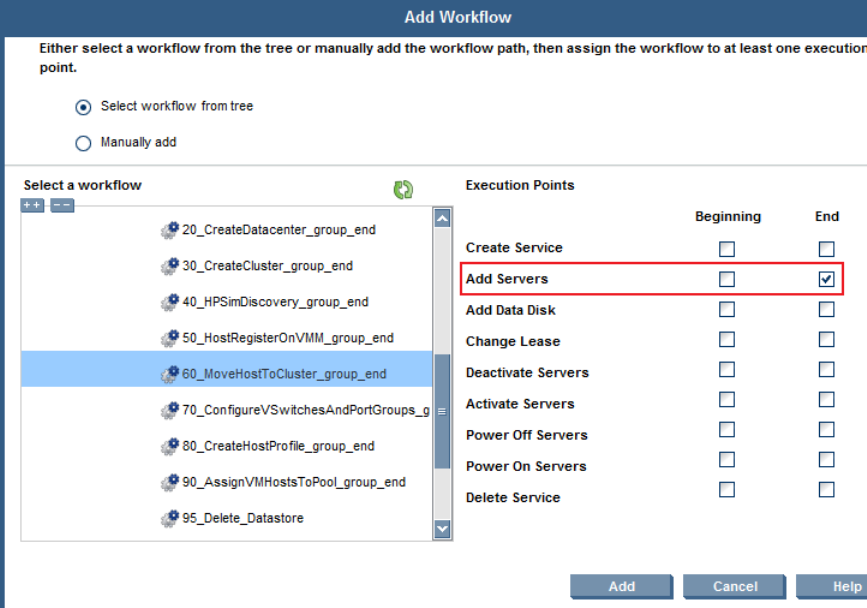Click gear icon beside 50_HostRegisterOnVMM_group_end
The height and width of the screenshot is (608, 867).
pyautogui.click(x=170, y=338)
